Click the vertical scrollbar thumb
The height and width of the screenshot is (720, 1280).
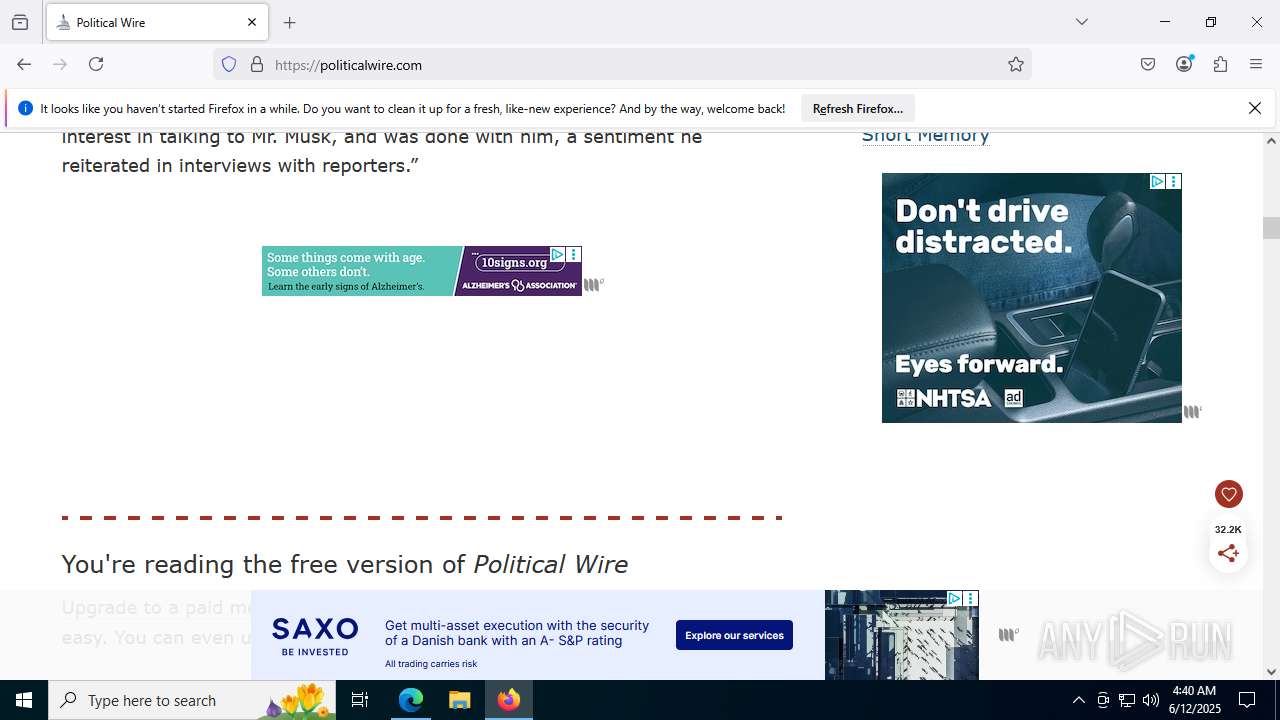click(1272, 228)
